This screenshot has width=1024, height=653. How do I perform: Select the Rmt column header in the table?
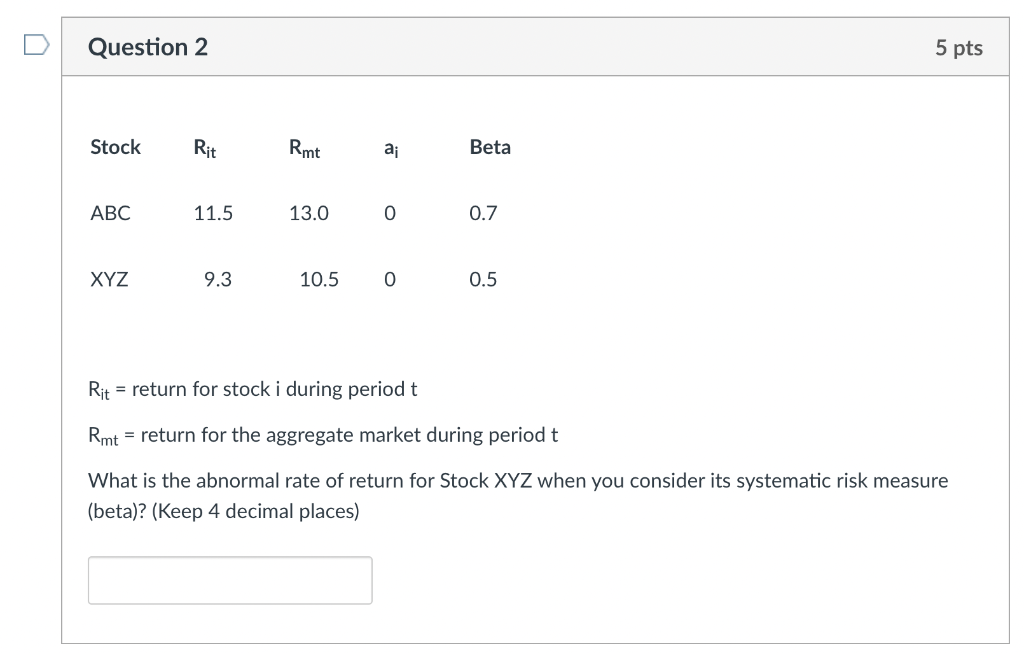coord(305,149)
